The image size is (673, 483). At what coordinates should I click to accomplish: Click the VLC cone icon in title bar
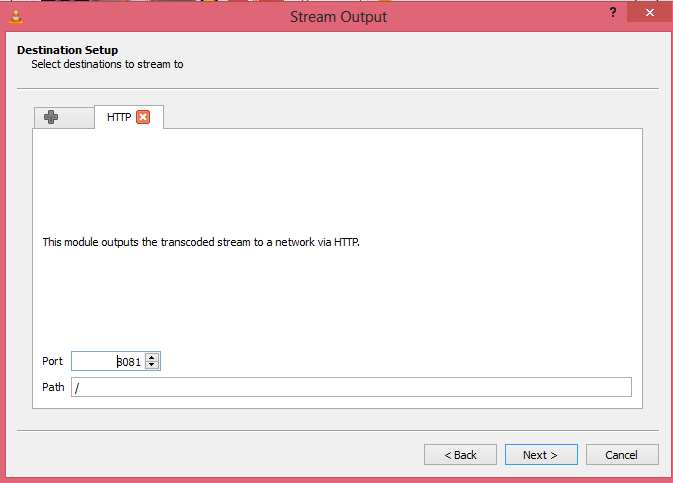16,16
